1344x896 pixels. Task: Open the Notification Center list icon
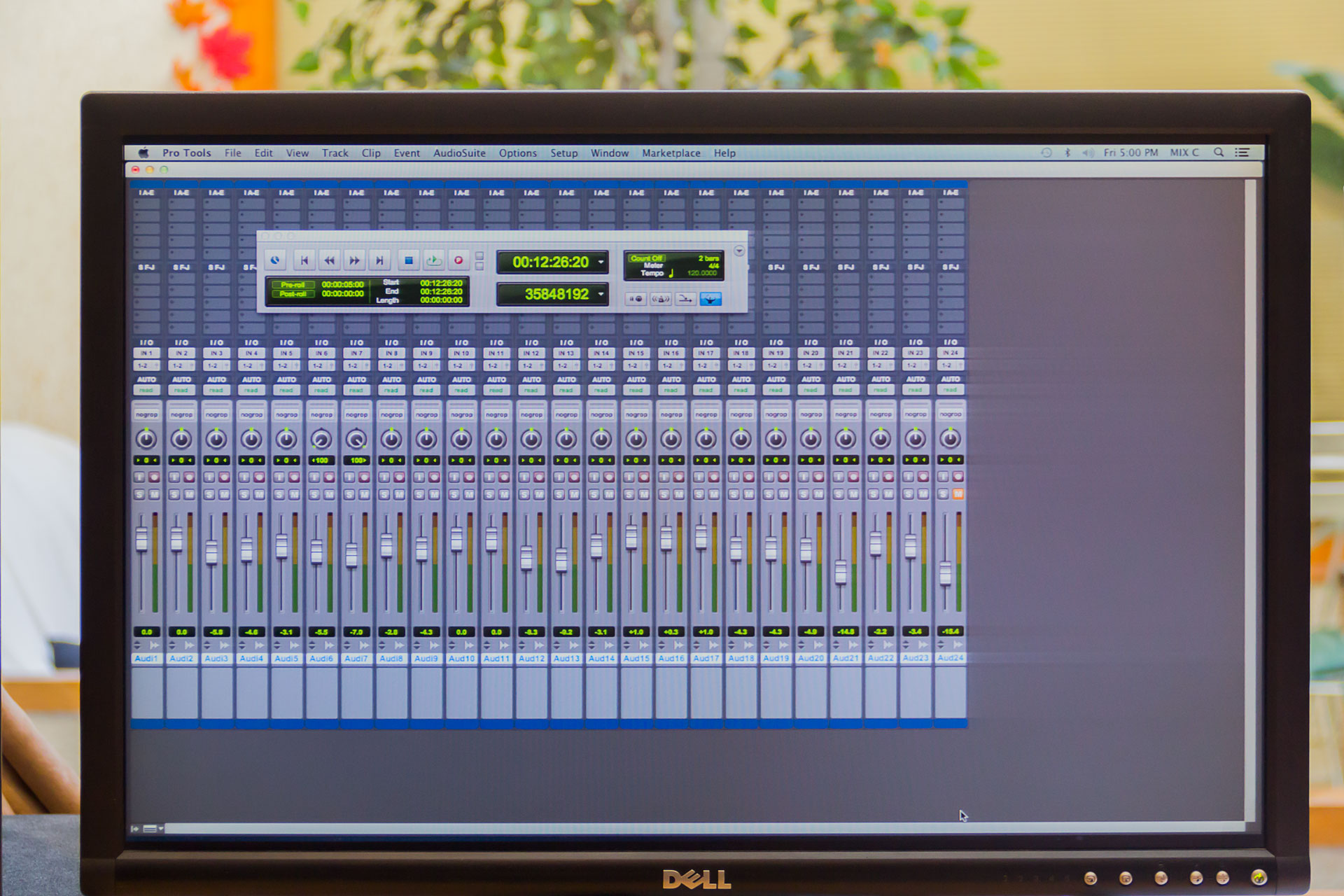point(1242,153)
